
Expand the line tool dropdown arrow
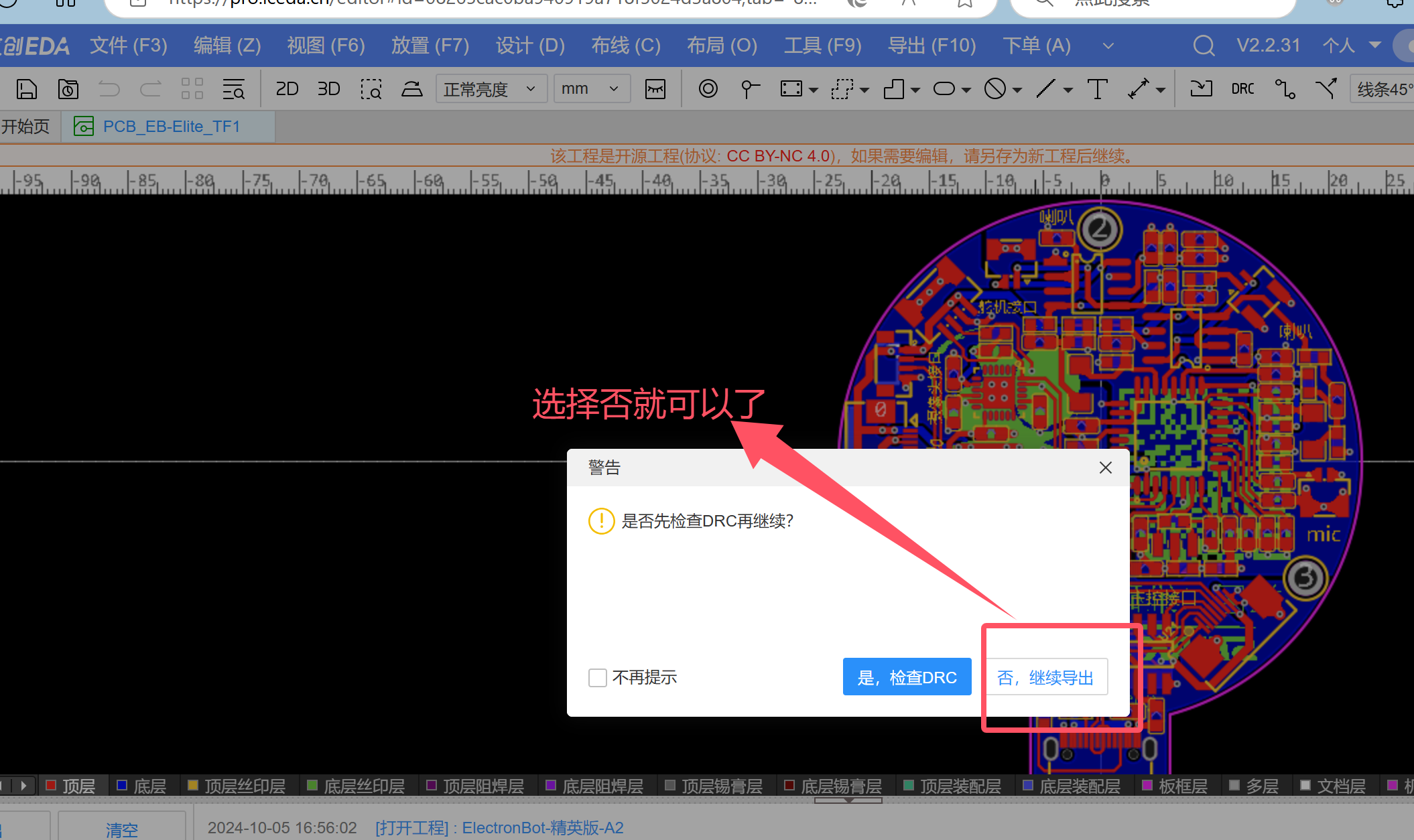coord(1068,90)
